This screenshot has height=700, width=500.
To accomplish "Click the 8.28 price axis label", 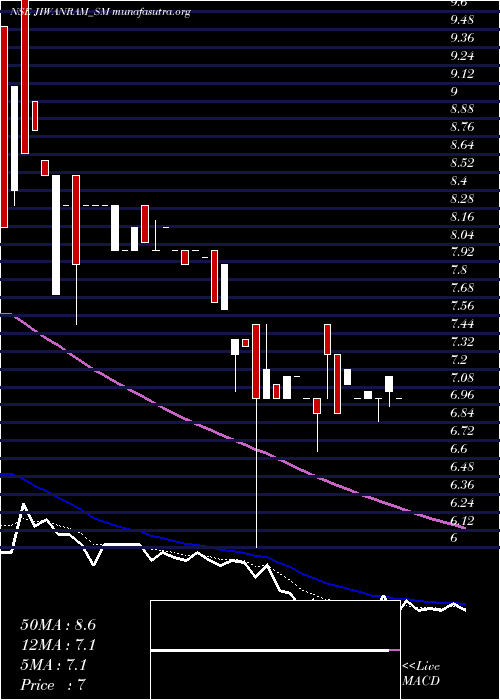I will click(462, 199).
